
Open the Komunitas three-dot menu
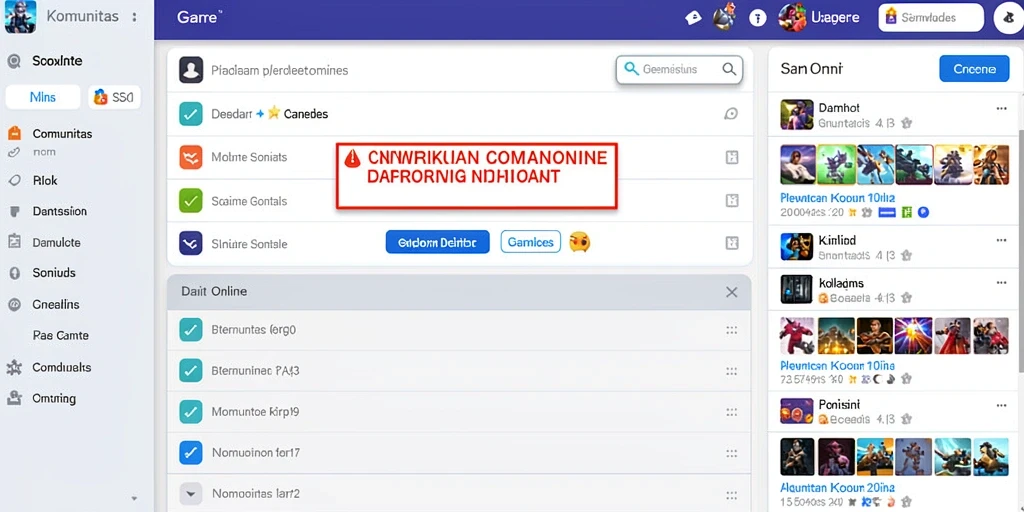click(134, 17)
